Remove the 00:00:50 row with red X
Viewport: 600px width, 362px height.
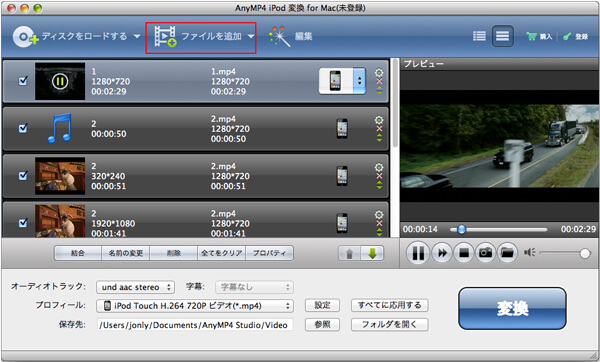click(x=379, y=129)
